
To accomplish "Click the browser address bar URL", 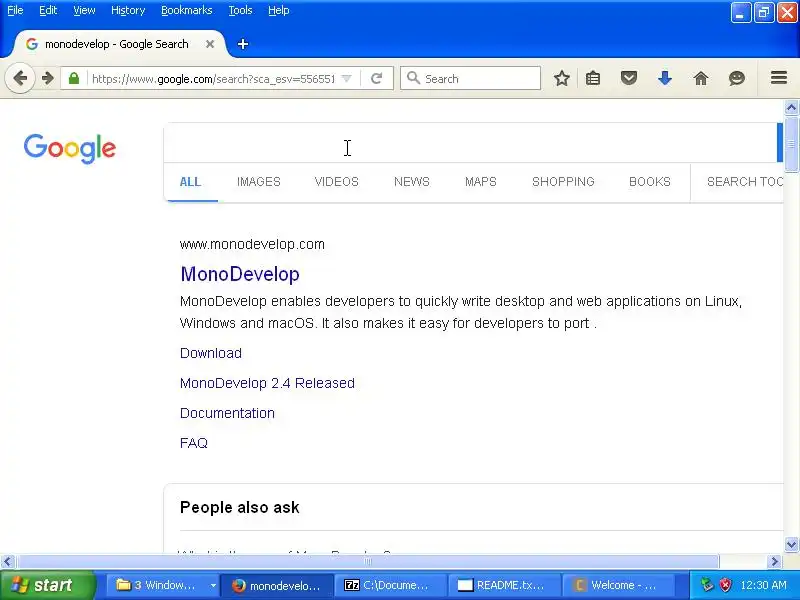I will 213,79.
